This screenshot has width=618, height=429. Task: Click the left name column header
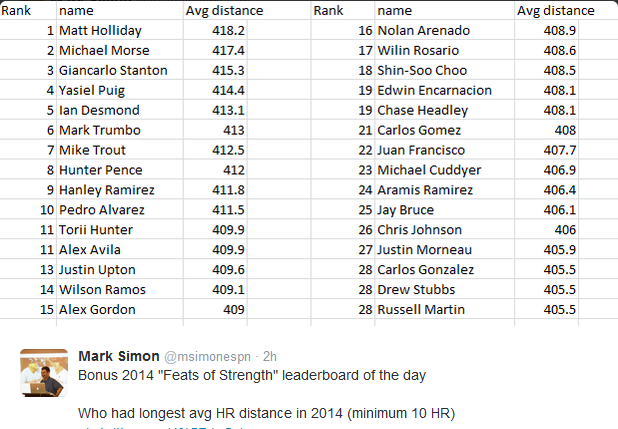pyautogui.click(x=77, y=10)
